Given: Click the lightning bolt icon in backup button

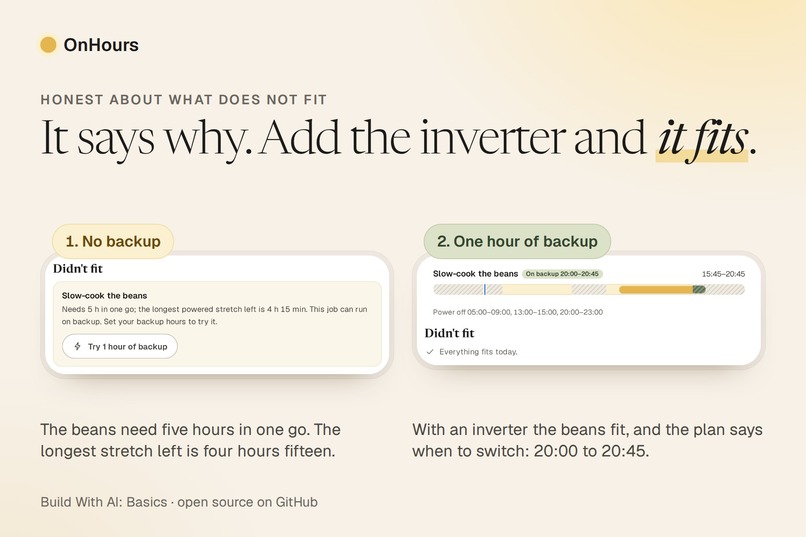Looking at the screenshot, I should (x=78, y=346).
